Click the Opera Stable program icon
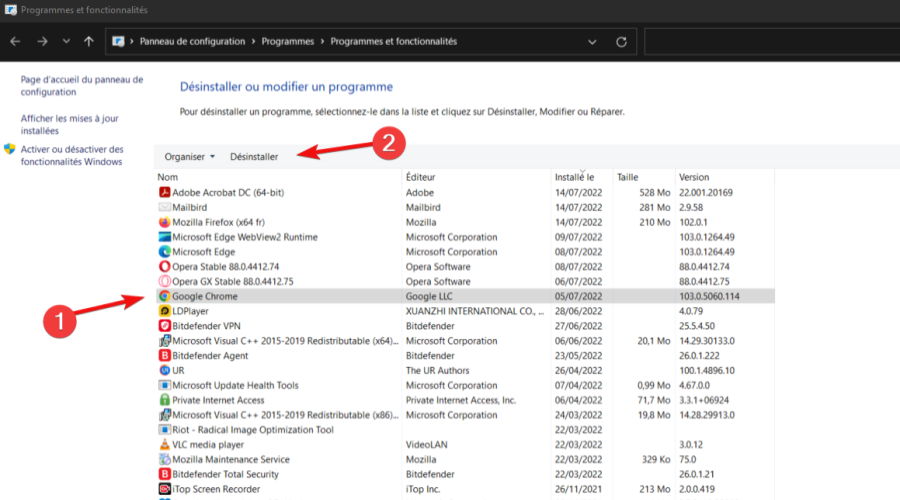Viewport: 900px width, 500px height. [x=165, y=266]
